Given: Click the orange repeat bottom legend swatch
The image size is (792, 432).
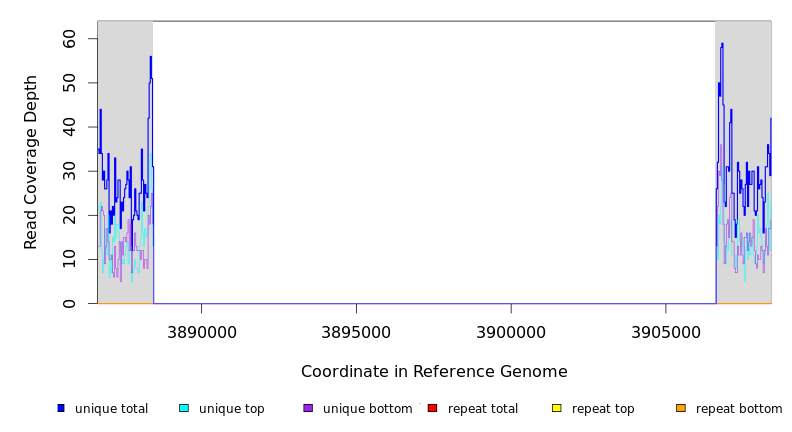Looking at the screenshot, I should 681,408.
